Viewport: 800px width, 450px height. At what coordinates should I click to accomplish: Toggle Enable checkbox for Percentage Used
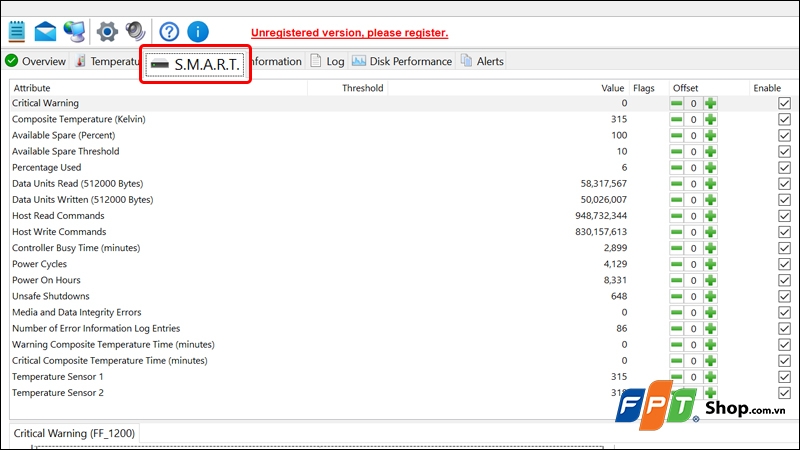(x=784, y=168)
